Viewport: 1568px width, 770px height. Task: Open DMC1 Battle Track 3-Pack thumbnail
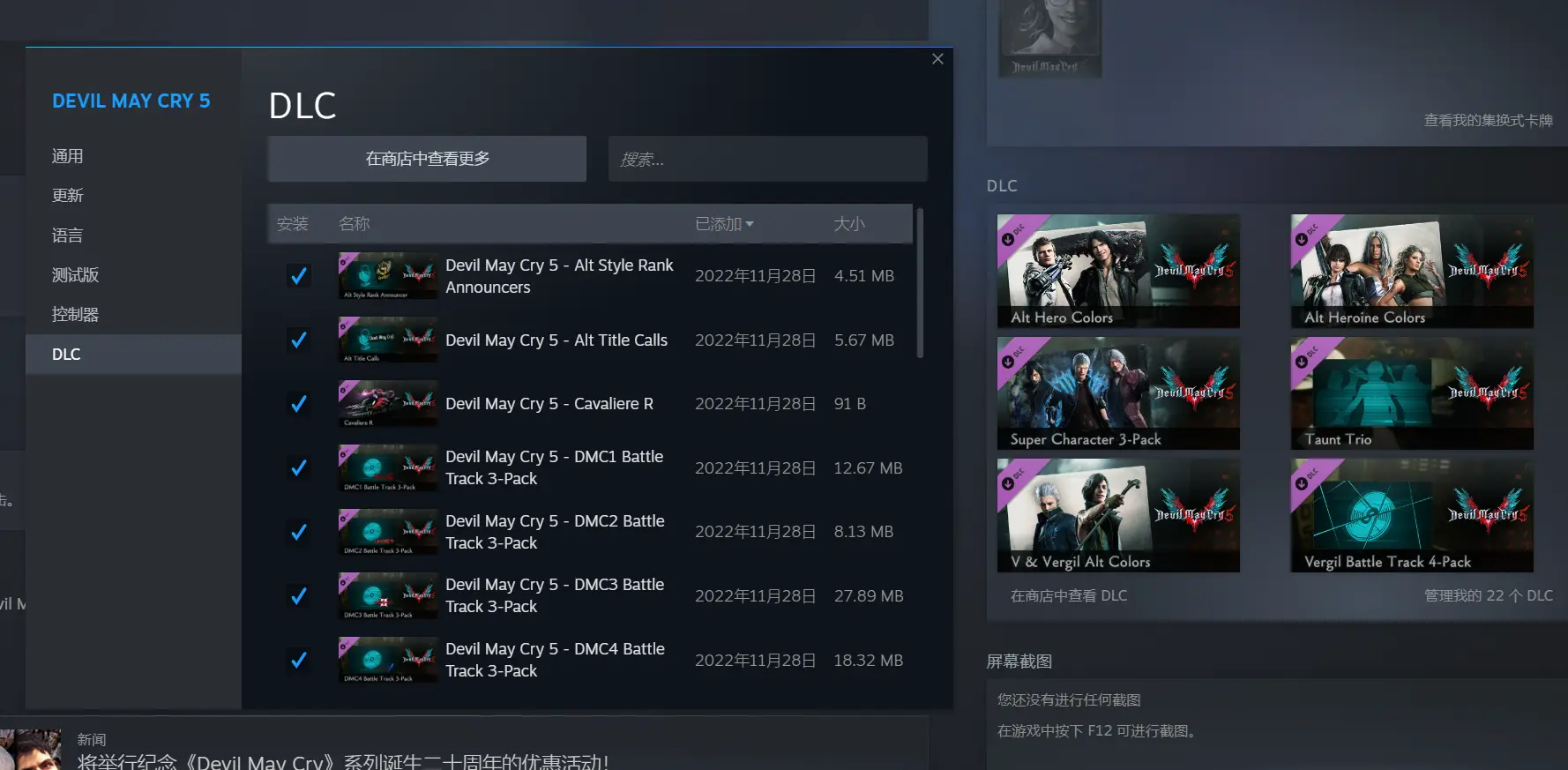(x=388, y=467)
